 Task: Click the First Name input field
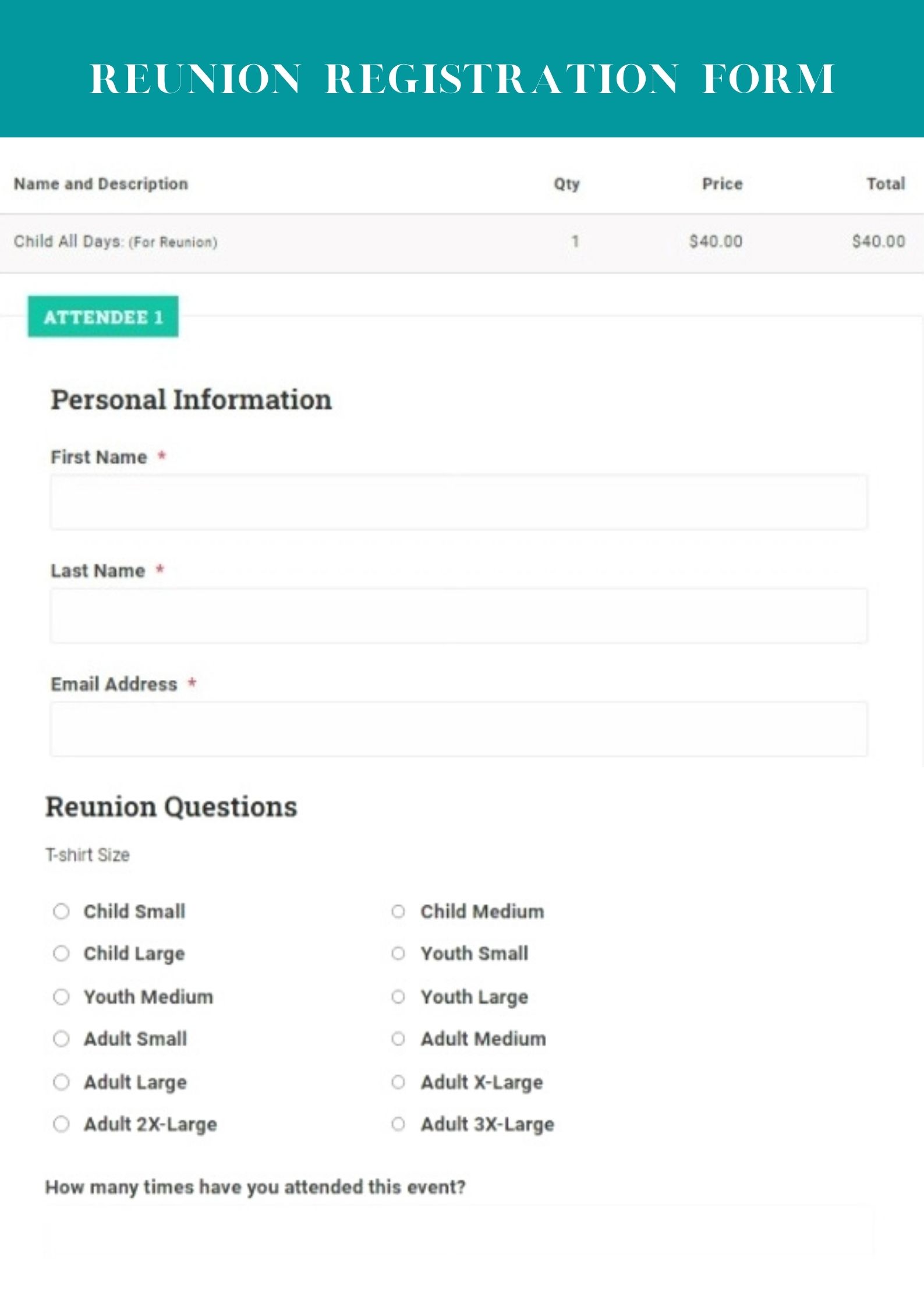tap(458, 502)
